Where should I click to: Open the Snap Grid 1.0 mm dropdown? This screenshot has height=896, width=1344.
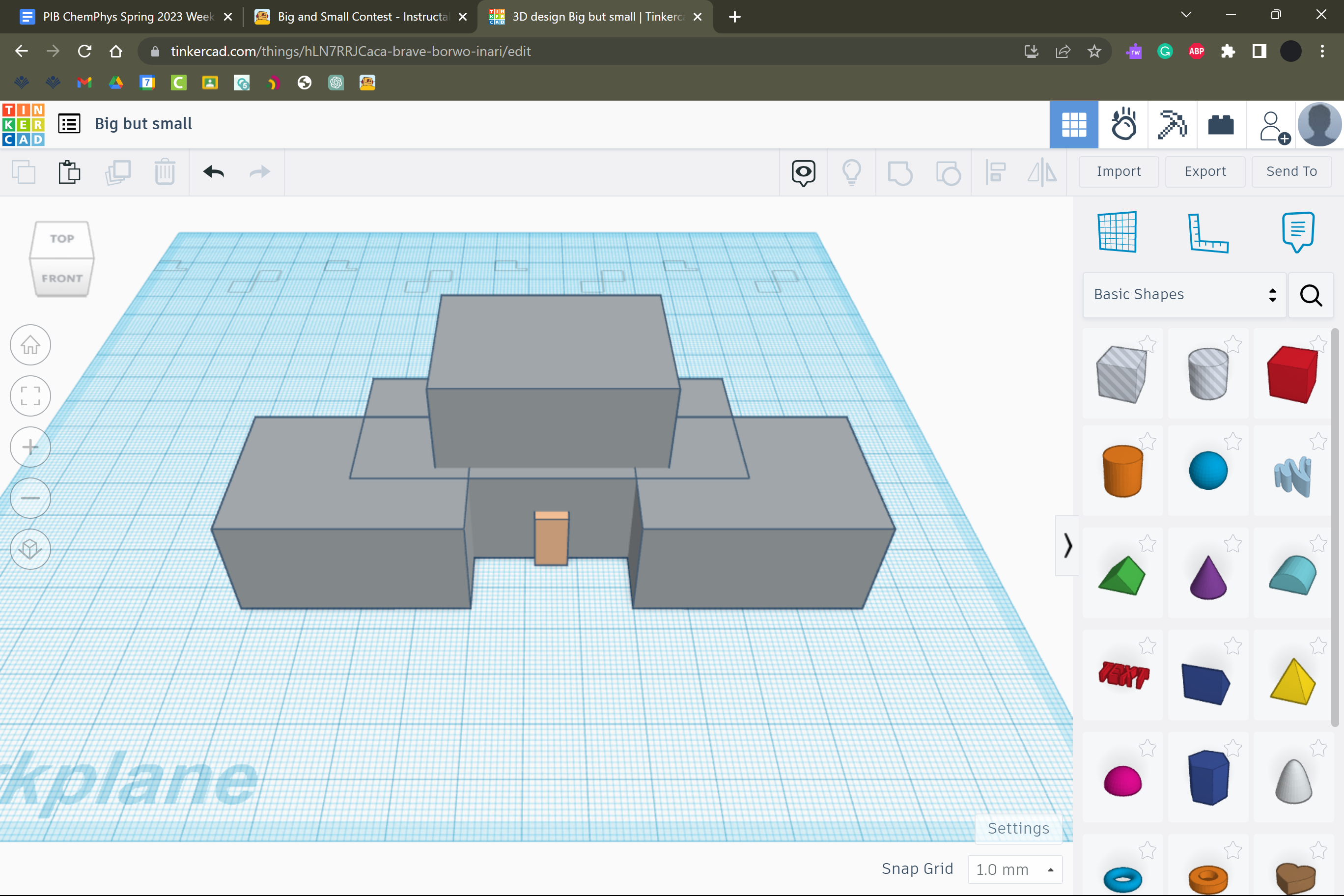tap(1014, 869)
